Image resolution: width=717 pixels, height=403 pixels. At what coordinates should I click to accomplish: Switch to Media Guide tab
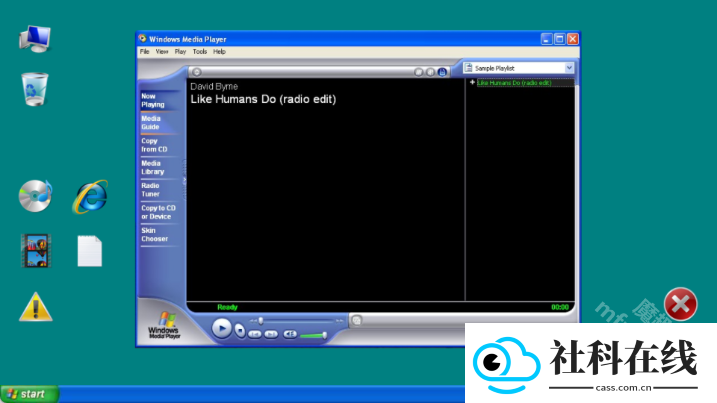click(x=151, y=123)
